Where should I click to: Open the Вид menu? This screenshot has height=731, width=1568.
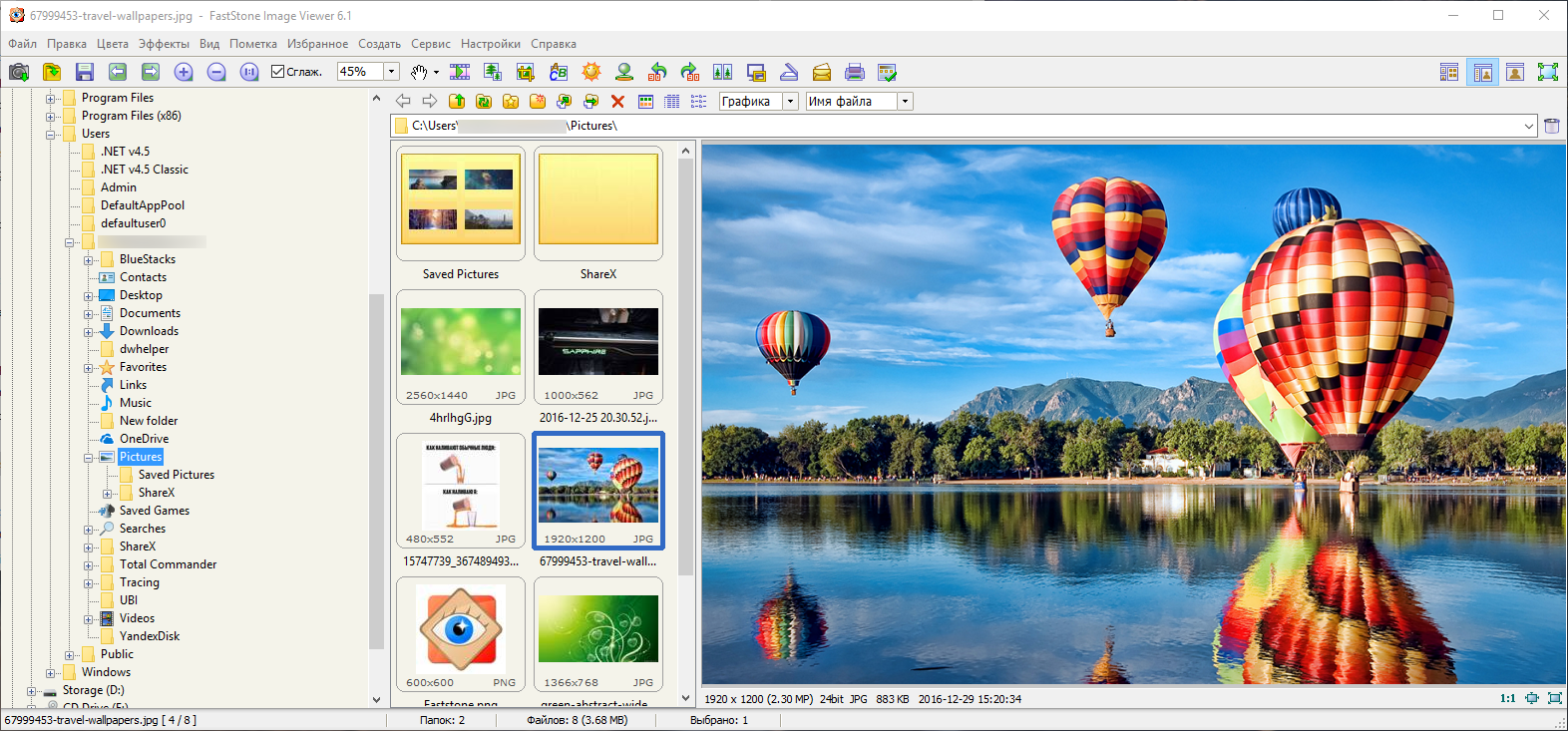point(209,44)
